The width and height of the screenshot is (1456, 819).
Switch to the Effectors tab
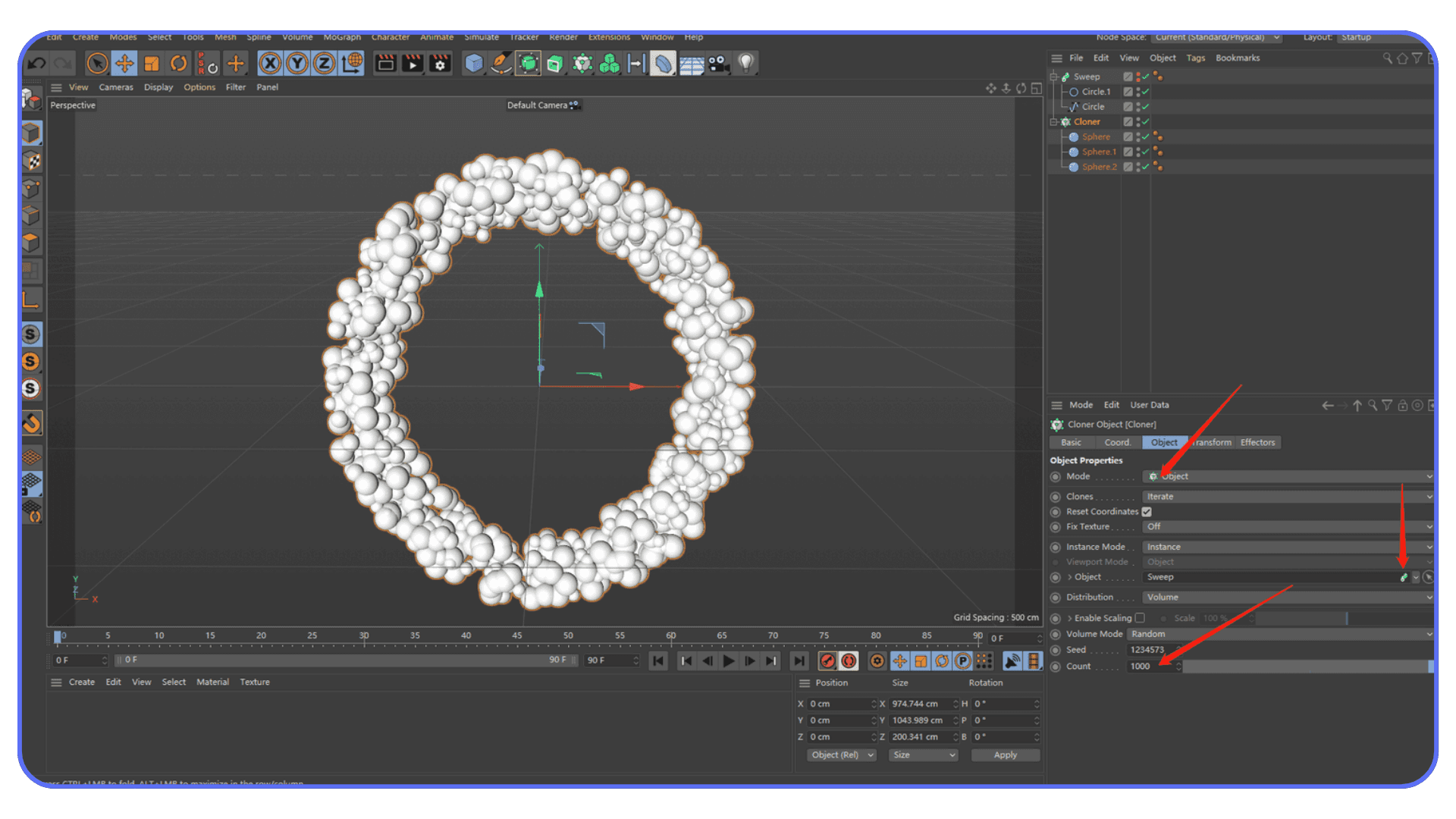[1257, 442]
